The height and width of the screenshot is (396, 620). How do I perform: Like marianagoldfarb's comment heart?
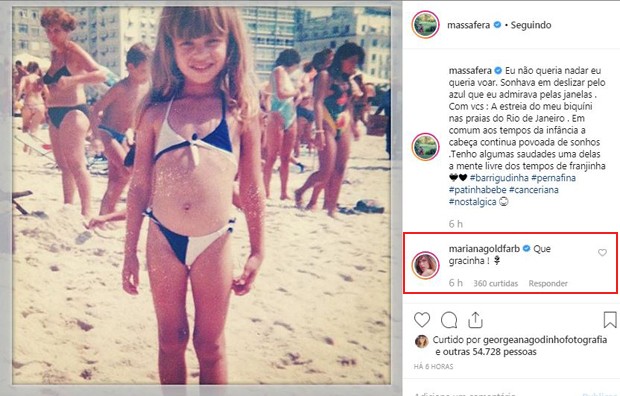tap(602, 252)
